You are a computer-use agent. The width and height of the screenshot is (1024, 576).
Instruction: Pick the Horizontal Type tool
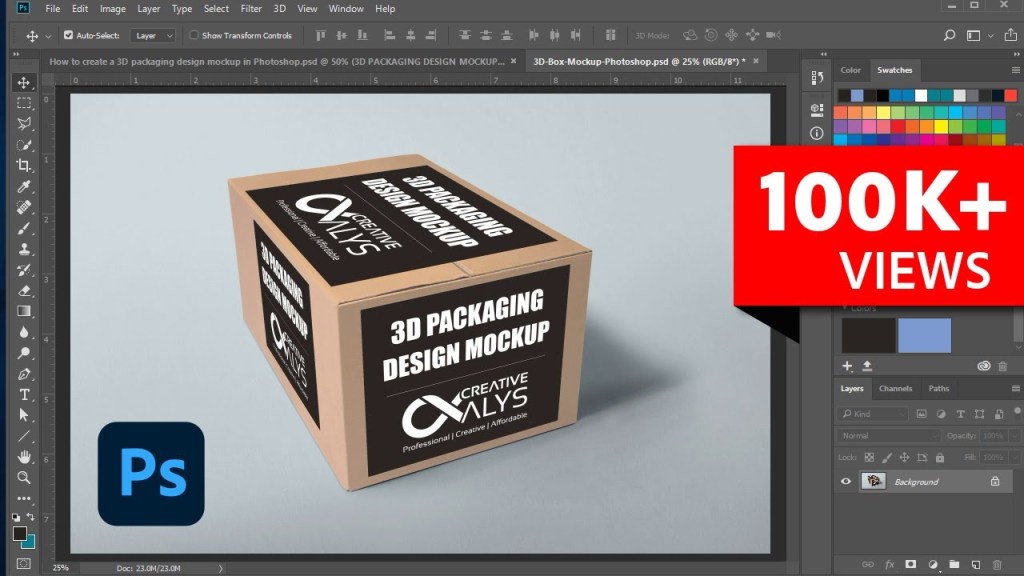[x=24, y=395]
